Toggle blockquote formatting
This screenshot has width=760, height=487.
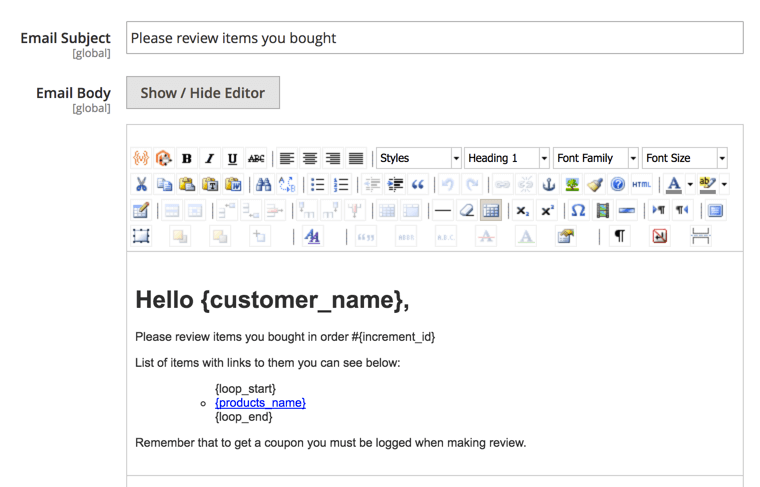click(418, 184)
